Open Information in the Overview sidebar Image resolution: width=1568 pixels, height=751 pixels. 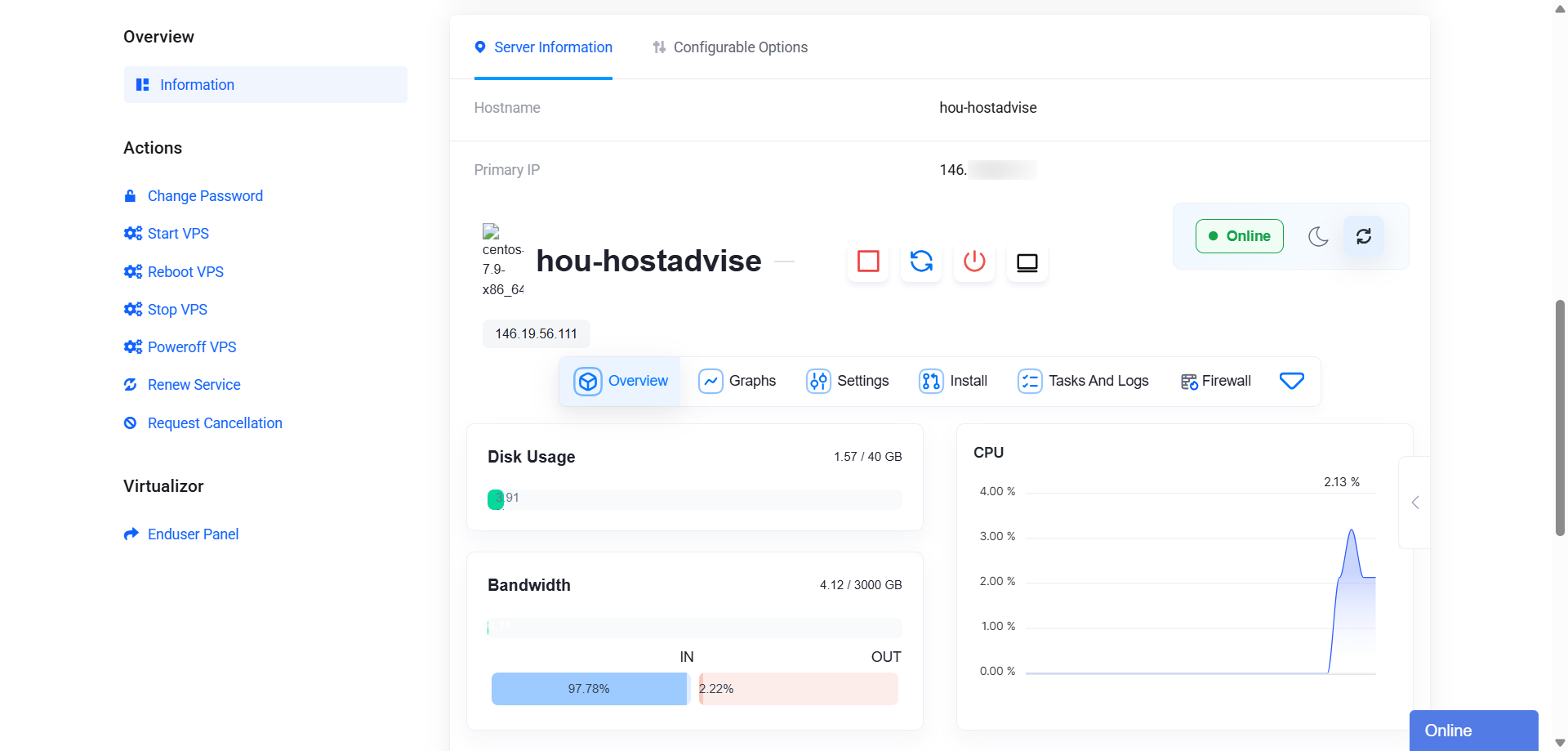[x=265, y=85]
